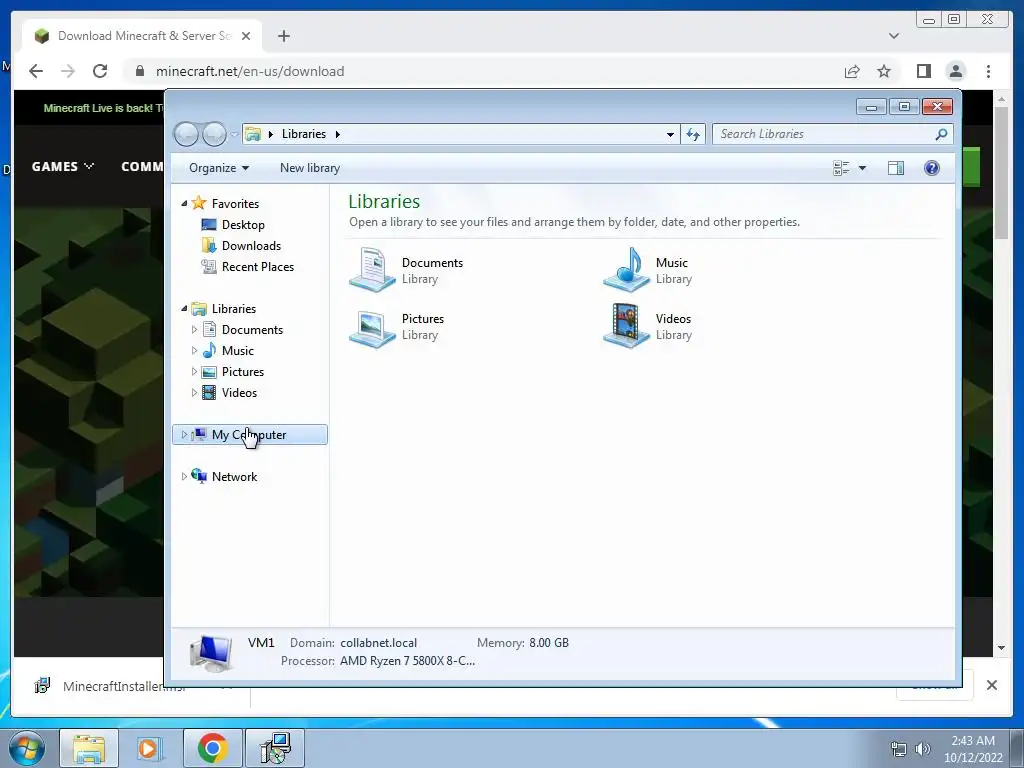1024x768 pixels.
Task: Select My Computer in navigation pane
Action: [249, 435]
